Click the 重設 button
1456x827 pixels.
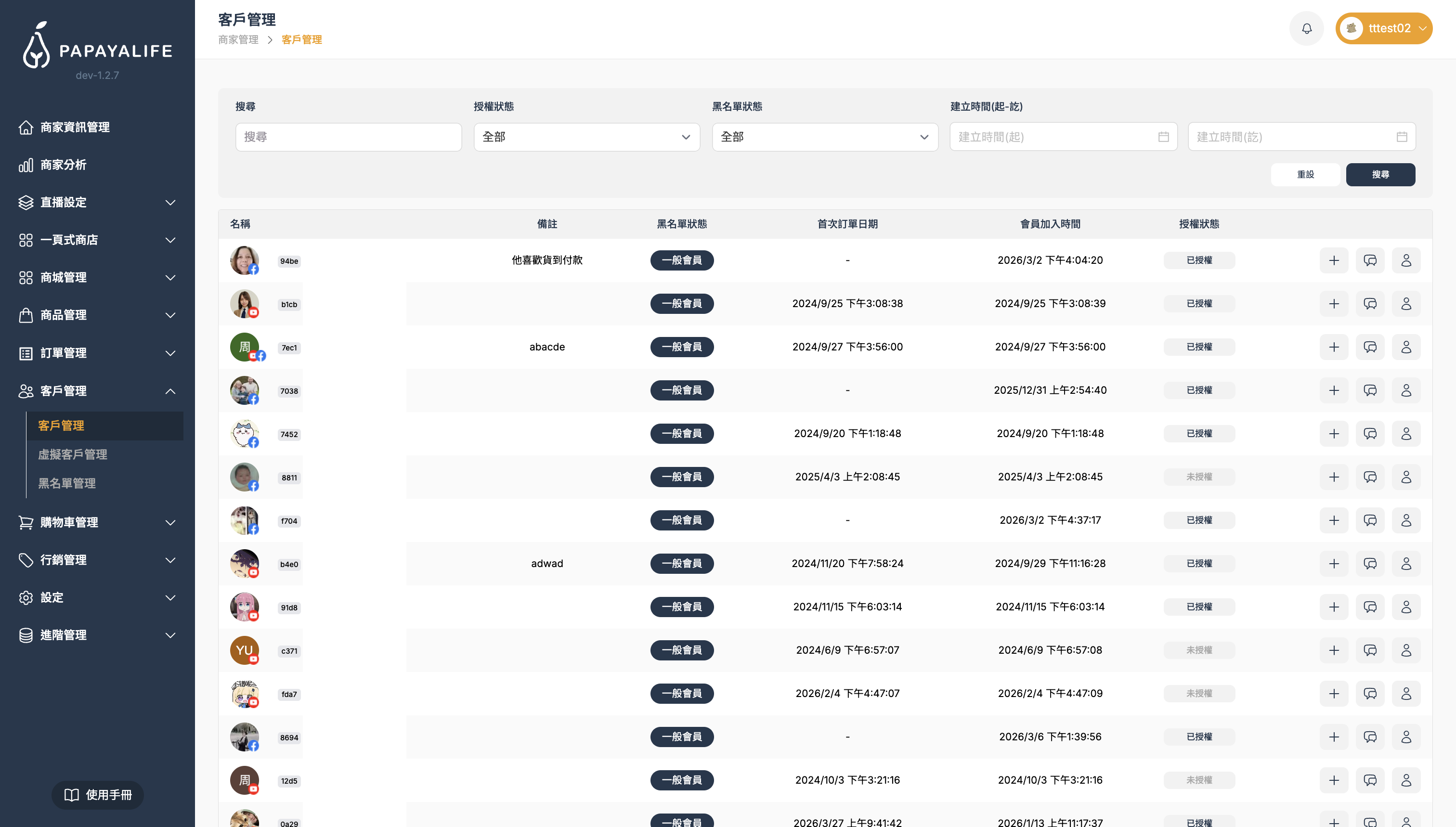pos(1305,174)
